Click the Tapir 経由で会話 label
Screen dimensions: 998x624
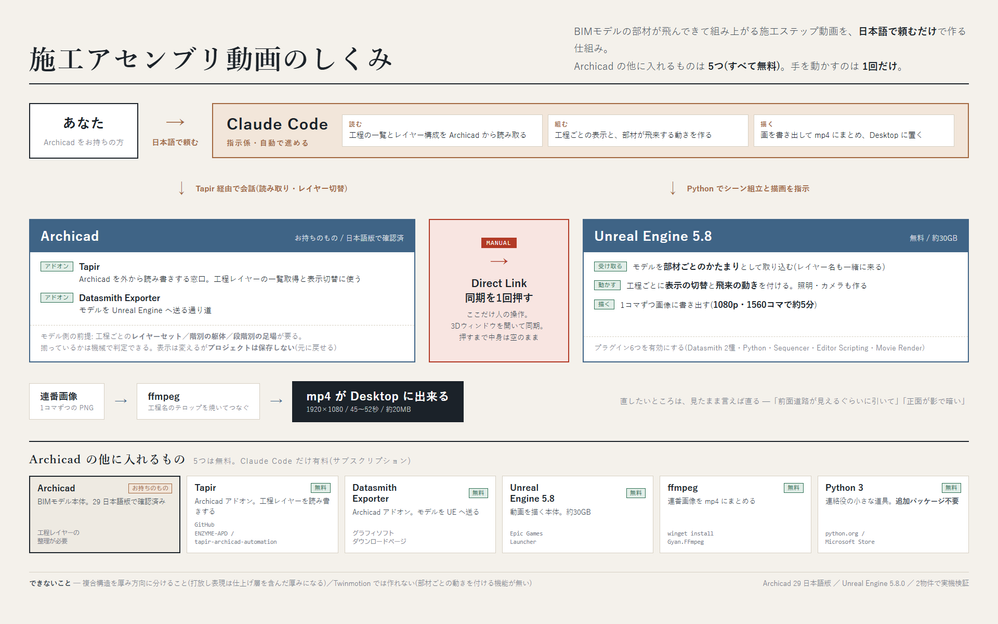(x=271, y=188)
